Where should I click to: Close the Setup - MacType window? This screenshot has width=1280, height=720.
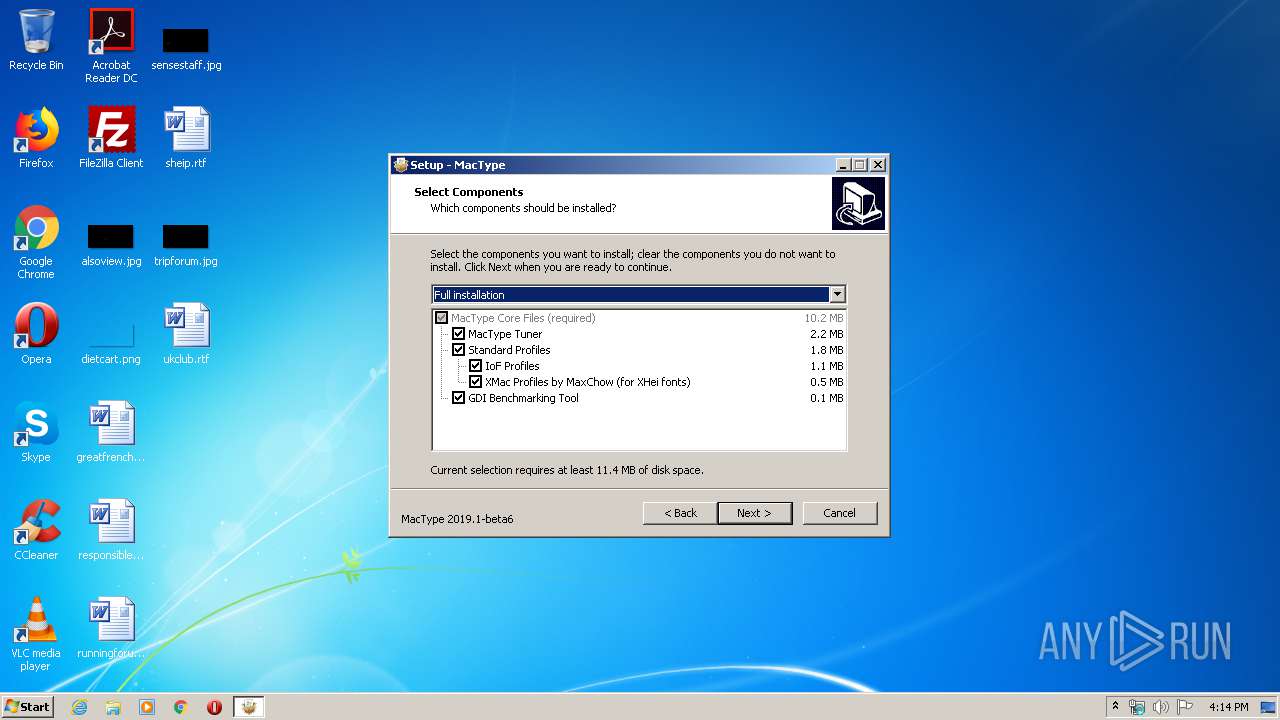coord(878,165)
